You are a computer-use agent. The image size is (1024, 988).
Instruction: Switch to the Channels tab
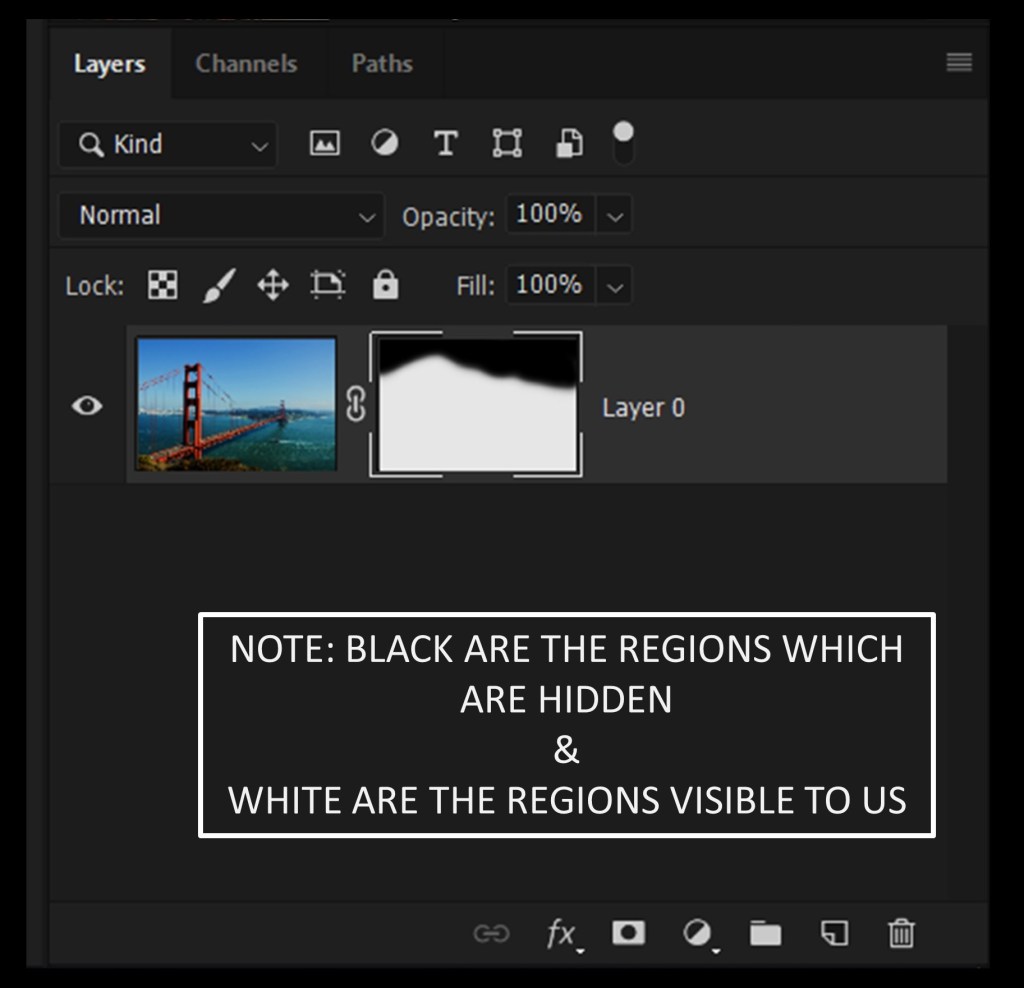(x=246, y=64)
